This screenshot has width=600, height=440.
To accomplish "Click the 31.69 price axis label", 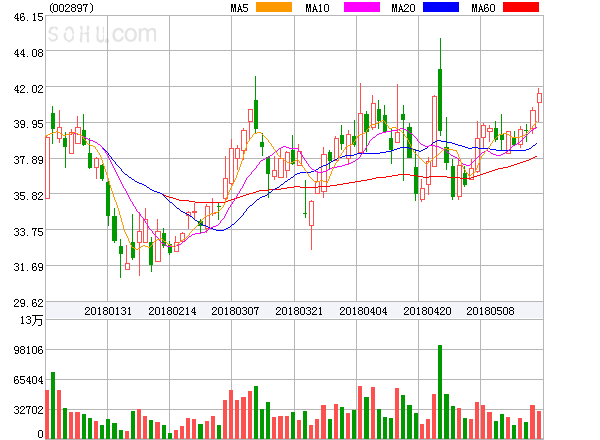I will click(28, 267).
